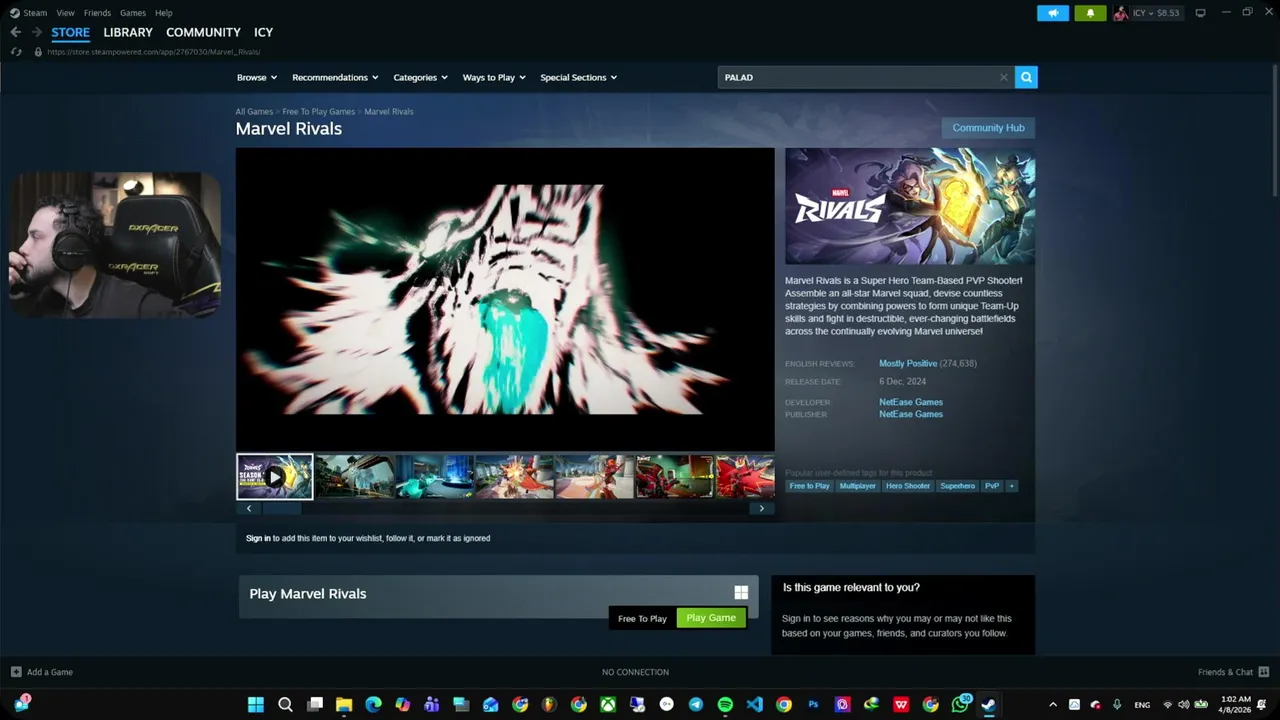The width and height of the screenshot is (1280, 720).
Task: Click the back navigation arrow
Action: tap(16, 32)
